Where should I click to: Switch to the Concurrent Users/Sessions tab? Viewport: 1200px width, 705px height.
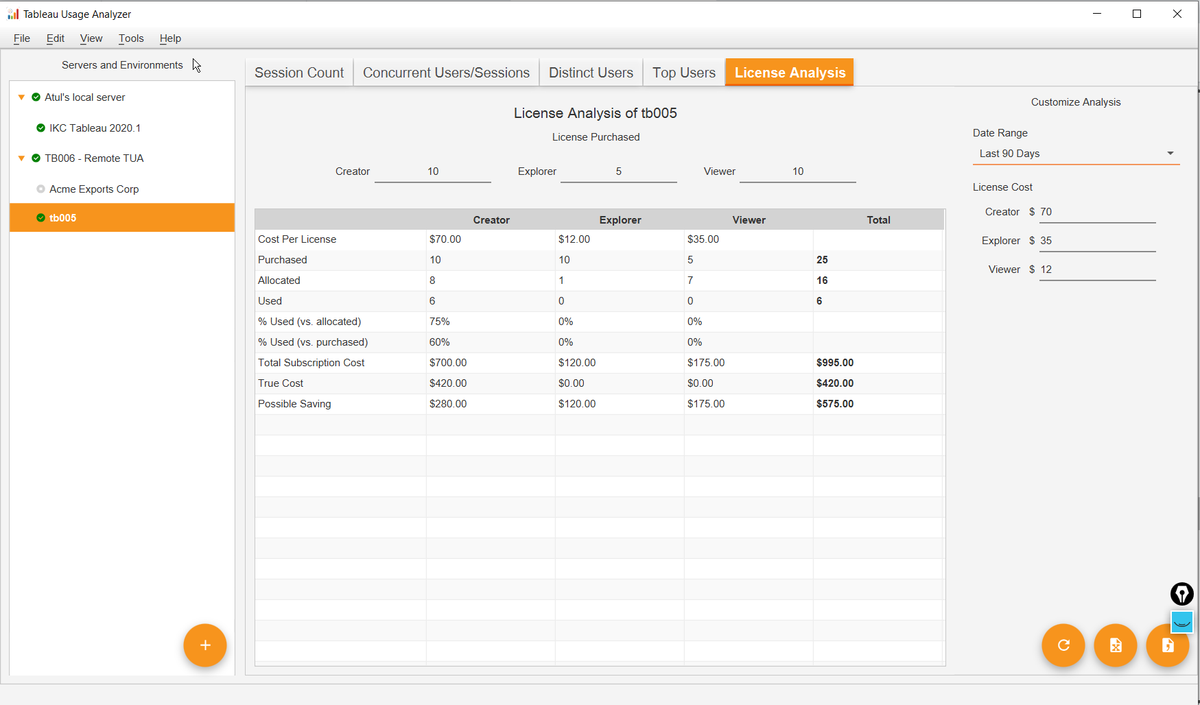point(446,72)
